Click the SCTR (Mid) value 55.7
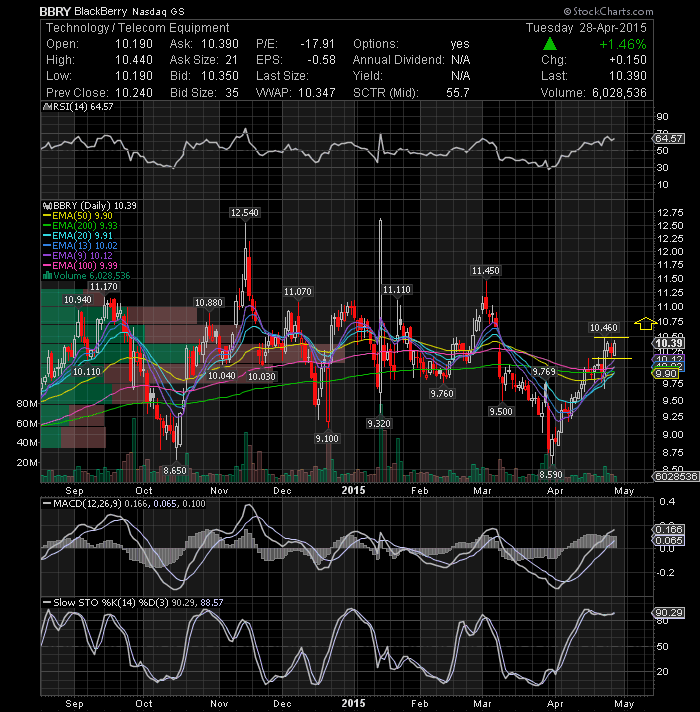Viewport: 700px width, 712px height. (x=458, y=93)
